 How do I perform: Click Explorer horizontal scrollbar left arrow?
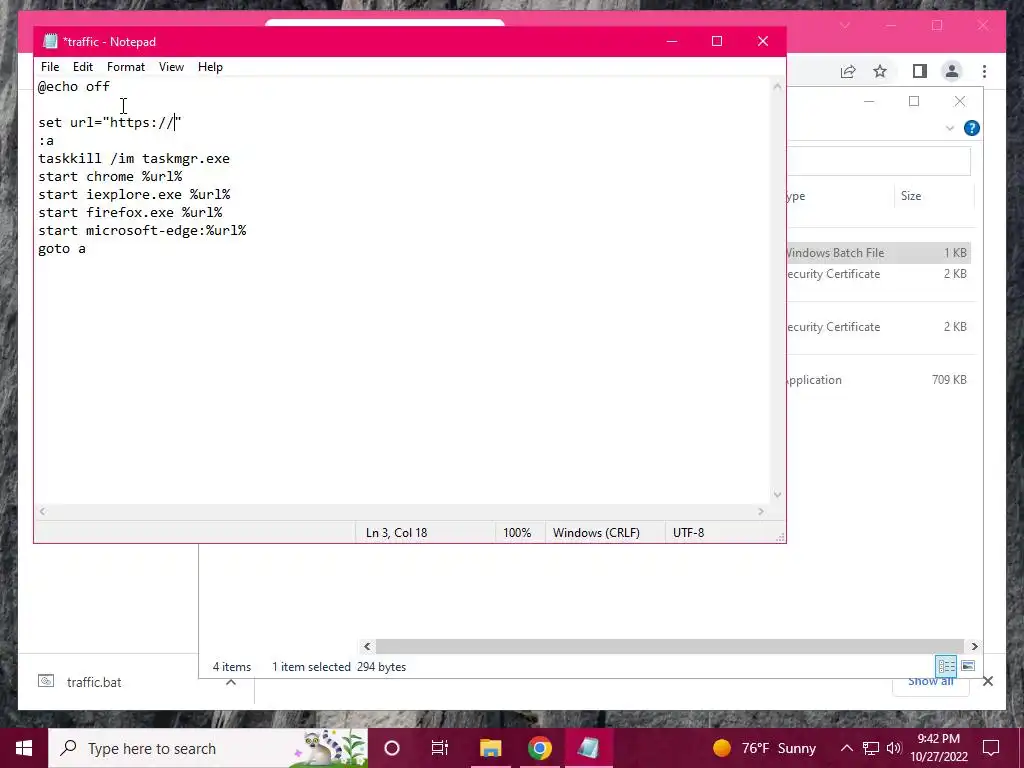pos(367,646)
